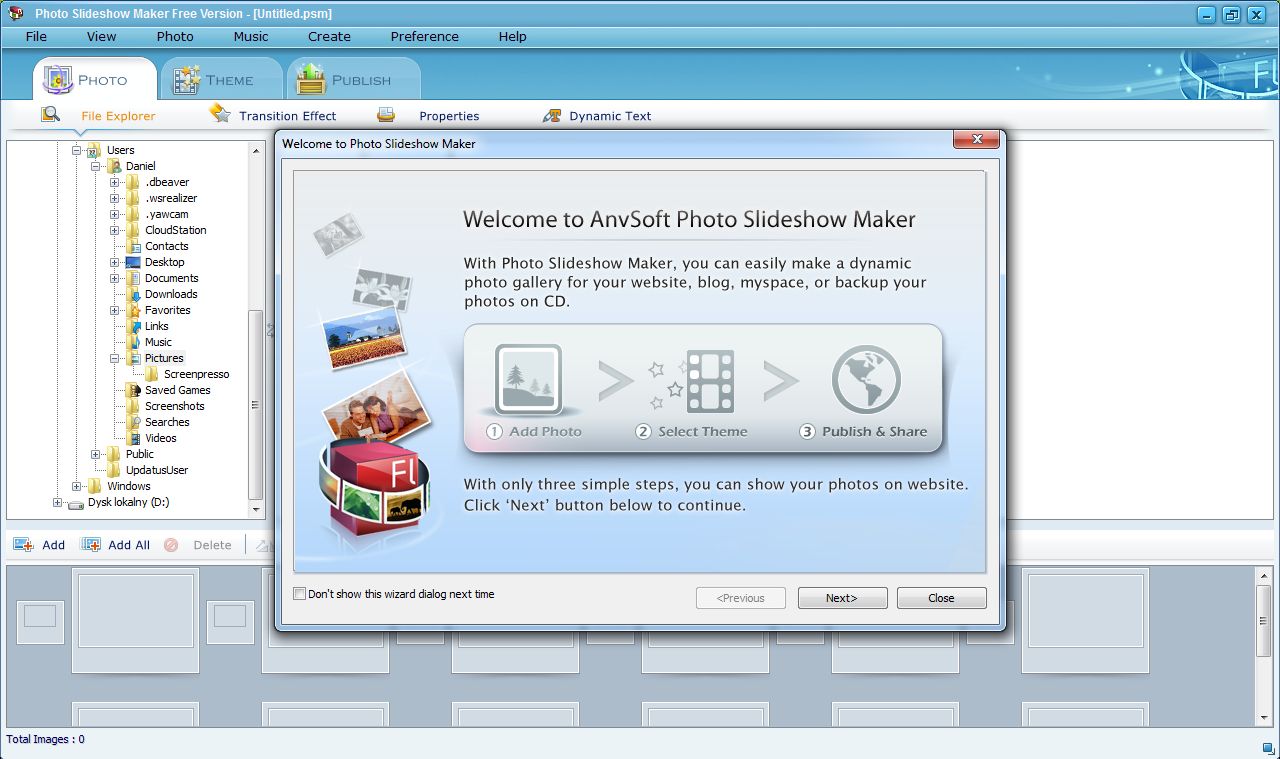Screen dimensions: 1280x759
Task: Click the Theme tab film icon
Action: pyautogui.click(x=187, y=80)
